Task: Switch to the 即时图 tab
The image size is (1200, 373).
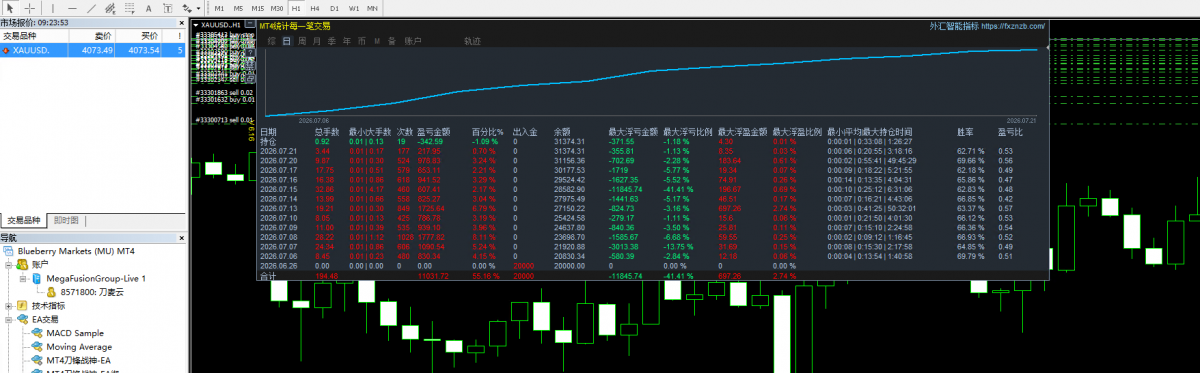Action: [67, 220]
